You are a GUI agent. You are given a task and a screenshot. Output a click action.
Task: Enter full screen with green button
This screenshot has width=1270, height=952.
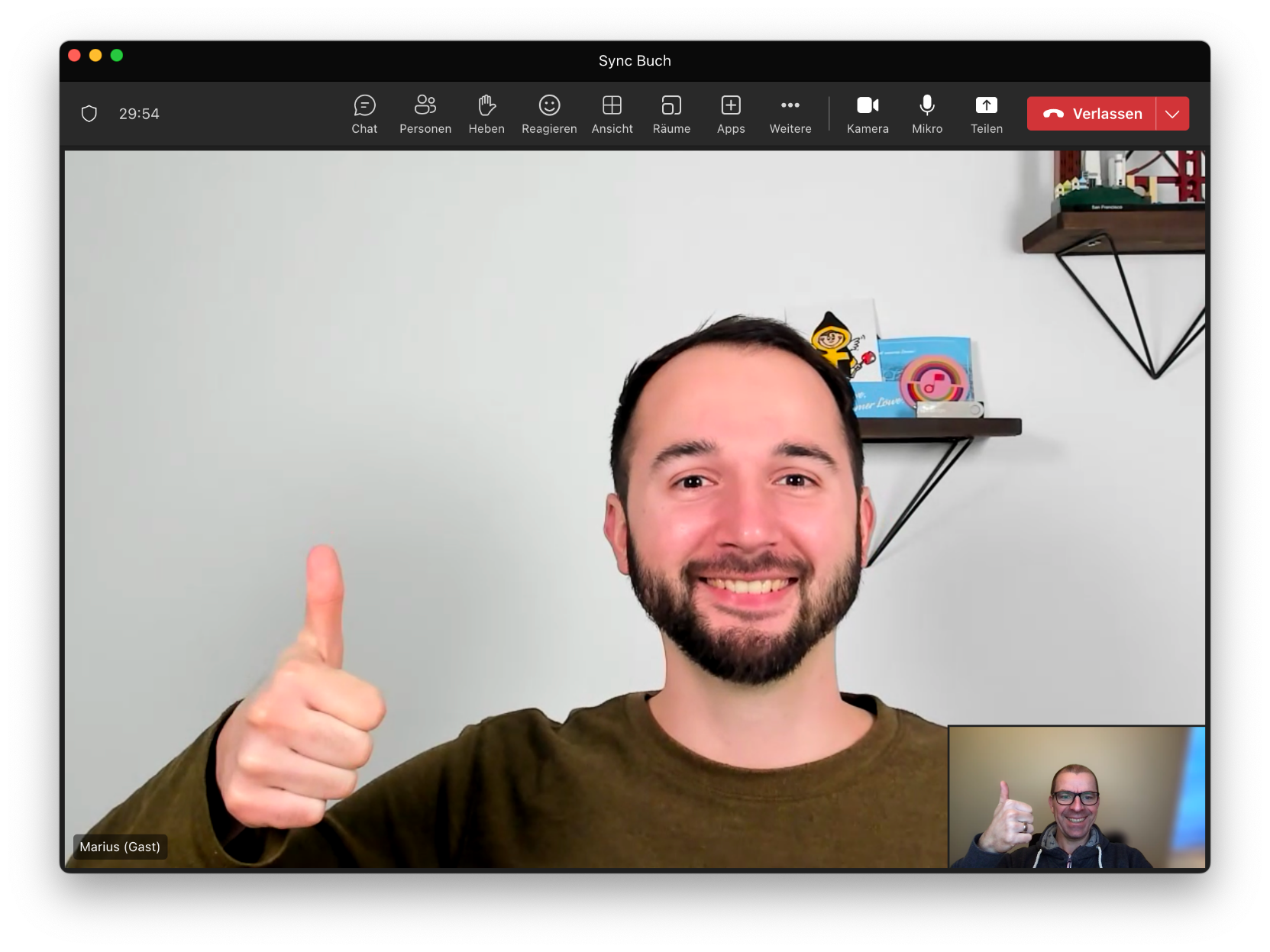[x=117, y=55]
